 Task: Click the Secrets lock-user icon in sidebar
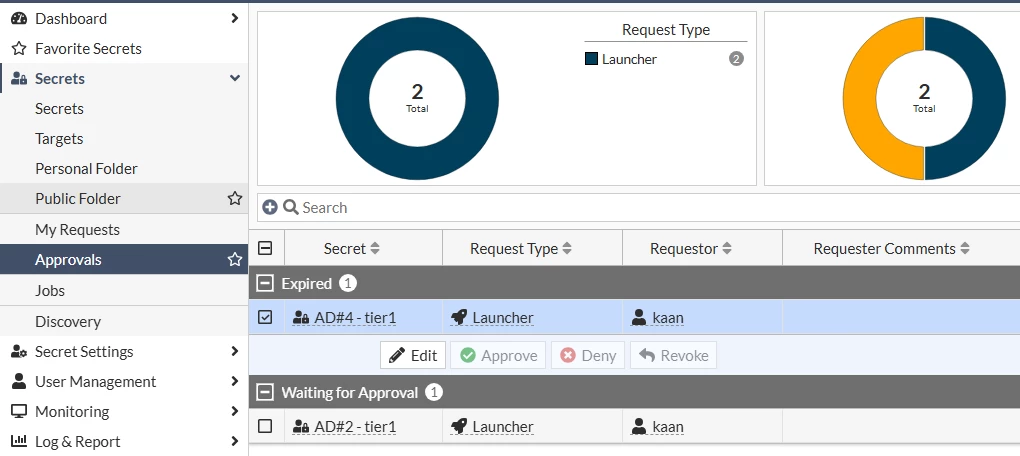coord(19,79)
